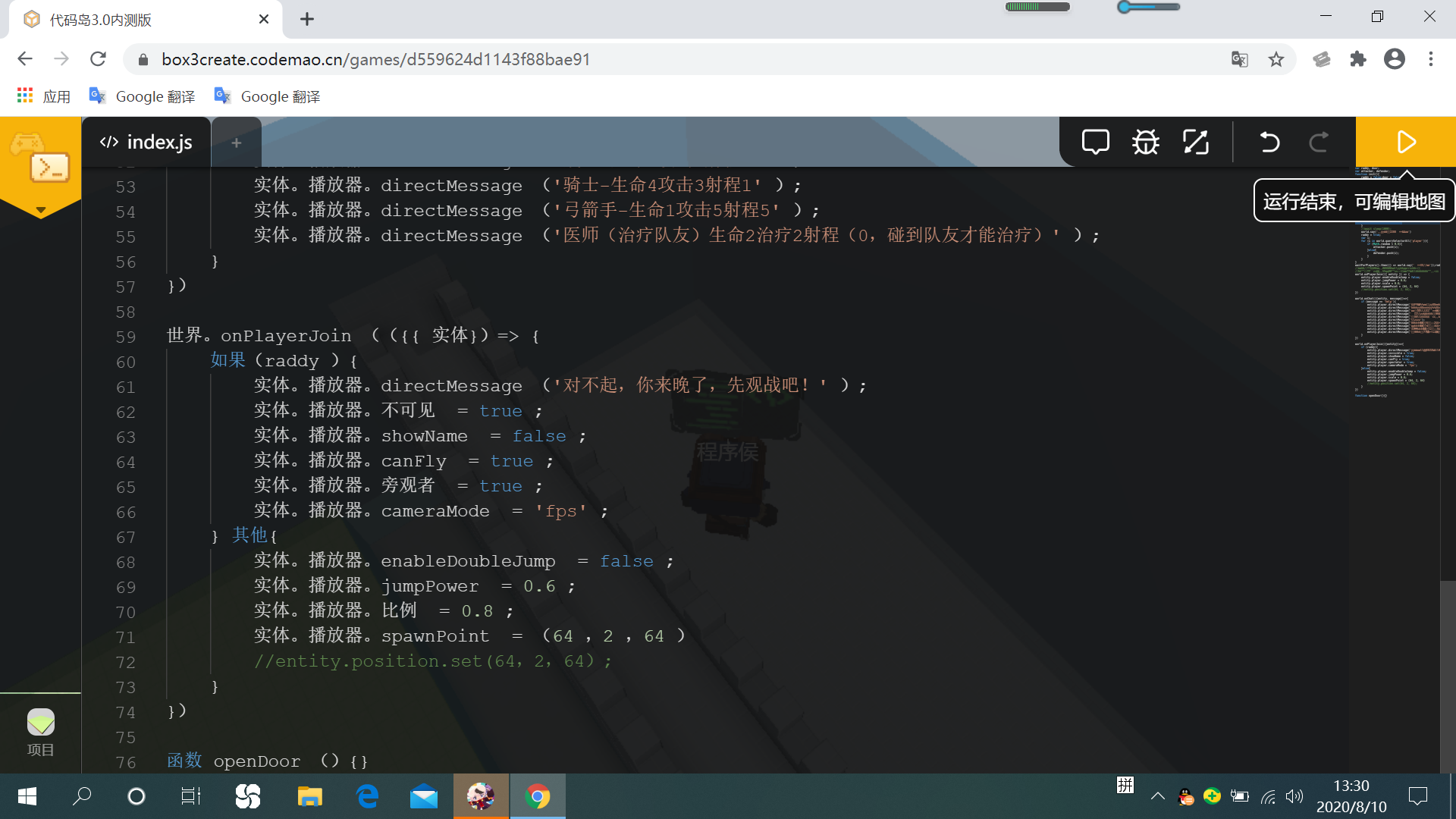1456x819 pixels.
Task: Open the chat message panel icon
Action: 1095,142
